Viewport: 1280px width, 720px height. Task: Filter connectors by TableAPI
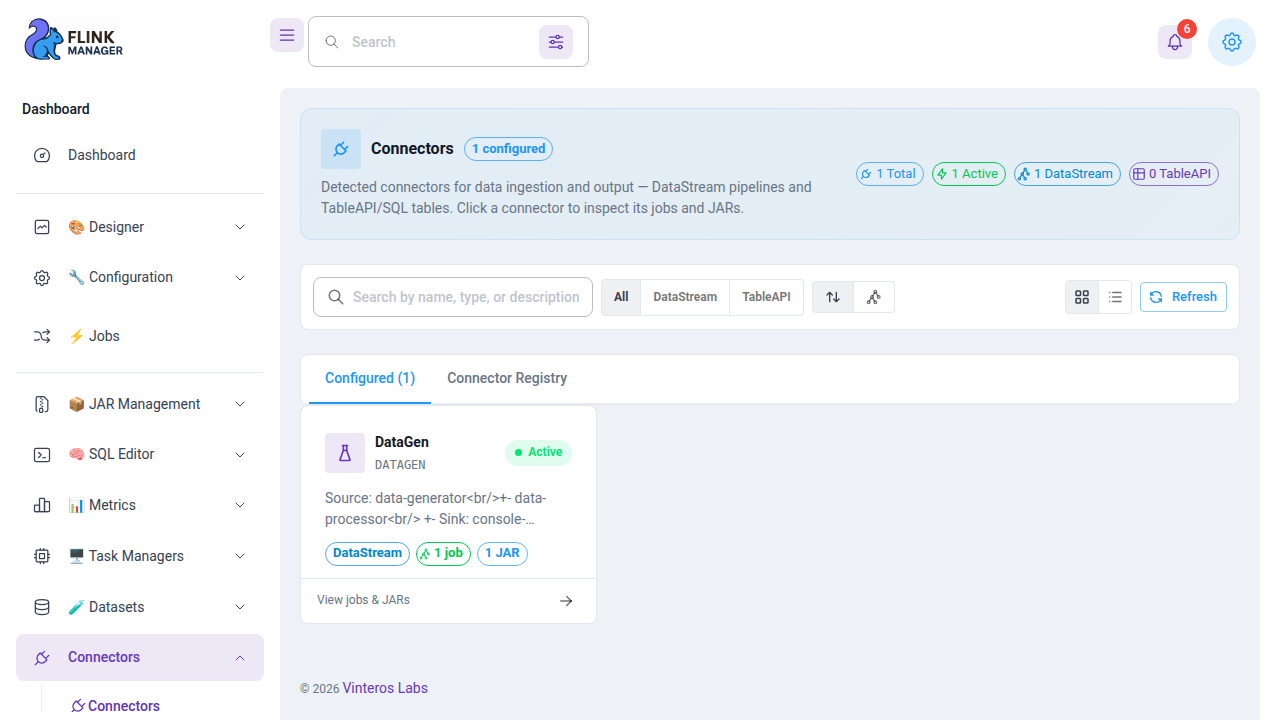(766, 297)
